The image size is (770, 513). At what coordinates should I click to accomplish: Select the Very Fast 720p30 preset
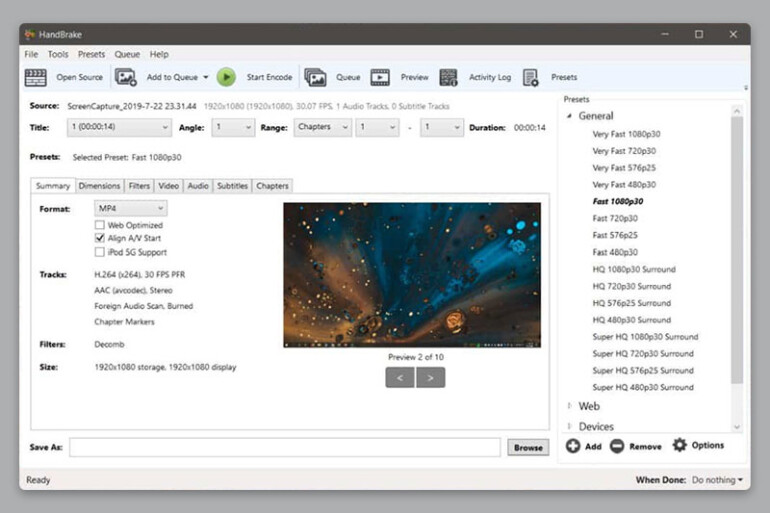(x=624, y=151)
